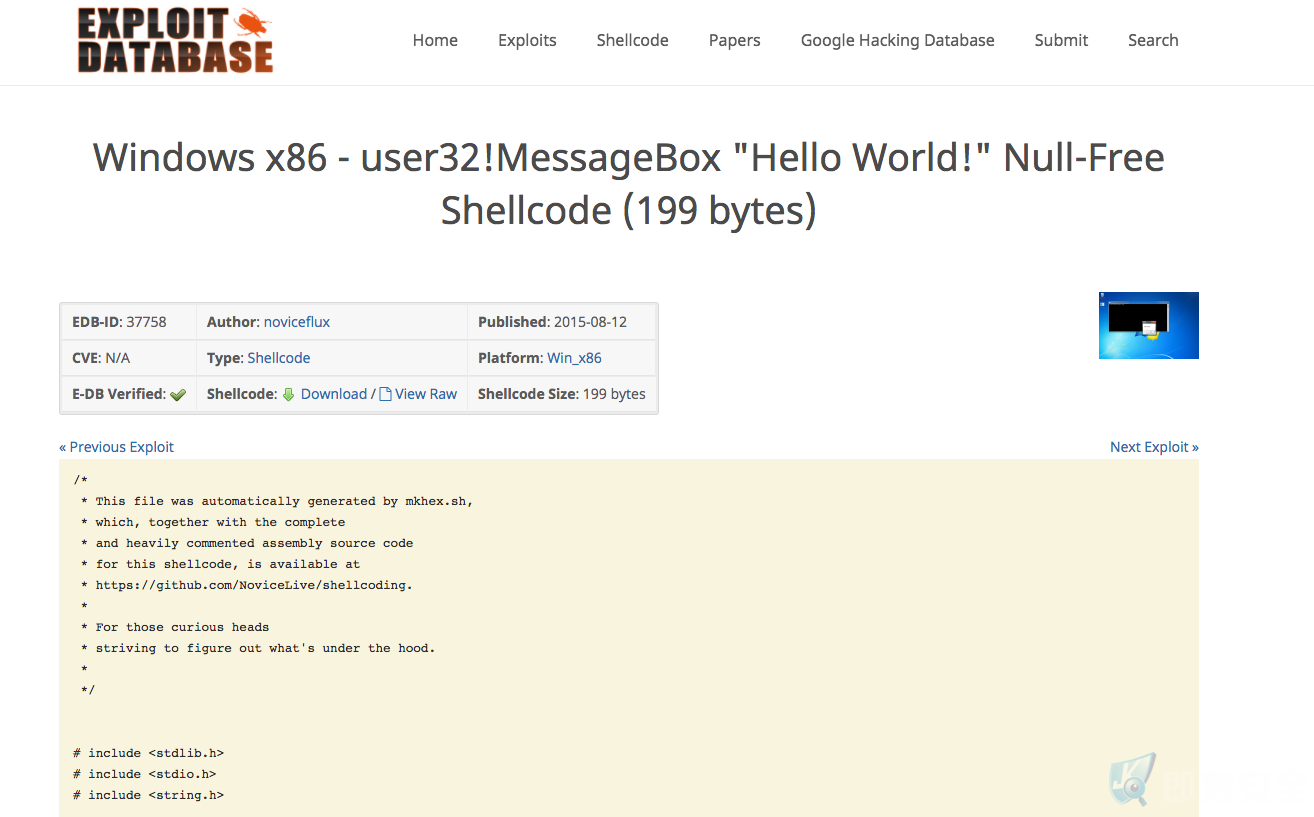Click the EDB-ID 37758 cell
This screenshot has height=817, width=1314.
point(128,322)
